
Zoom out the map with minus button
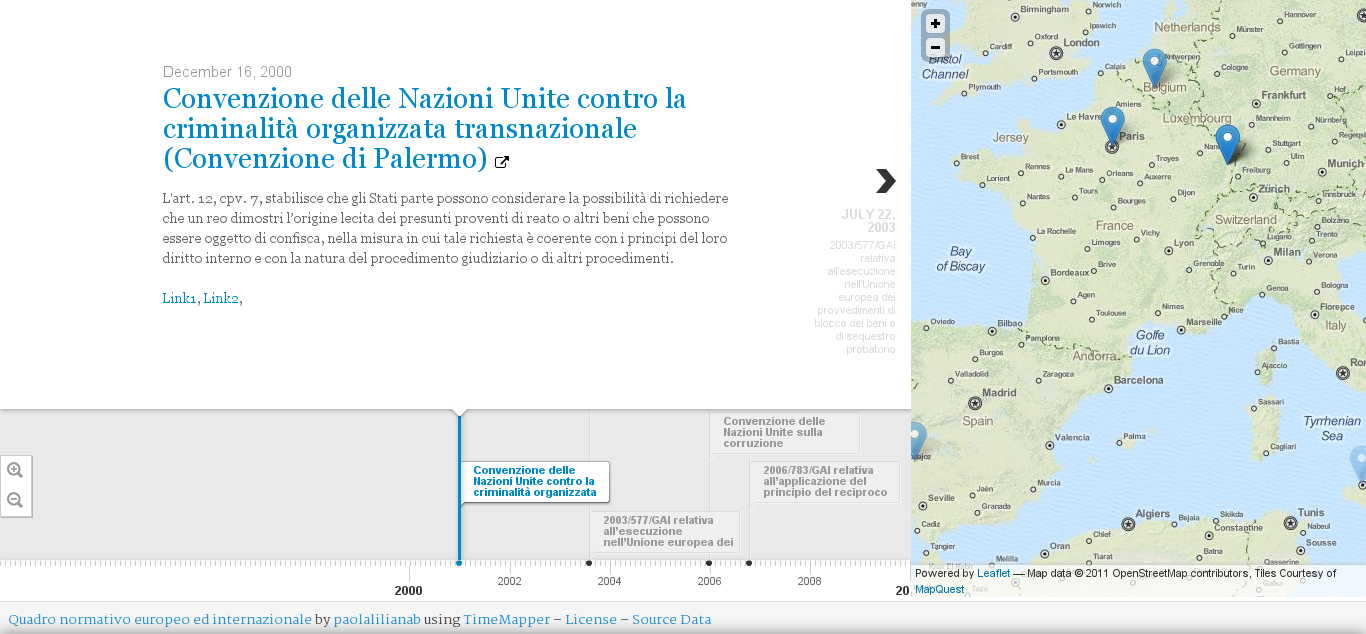[x=935, y=48]
